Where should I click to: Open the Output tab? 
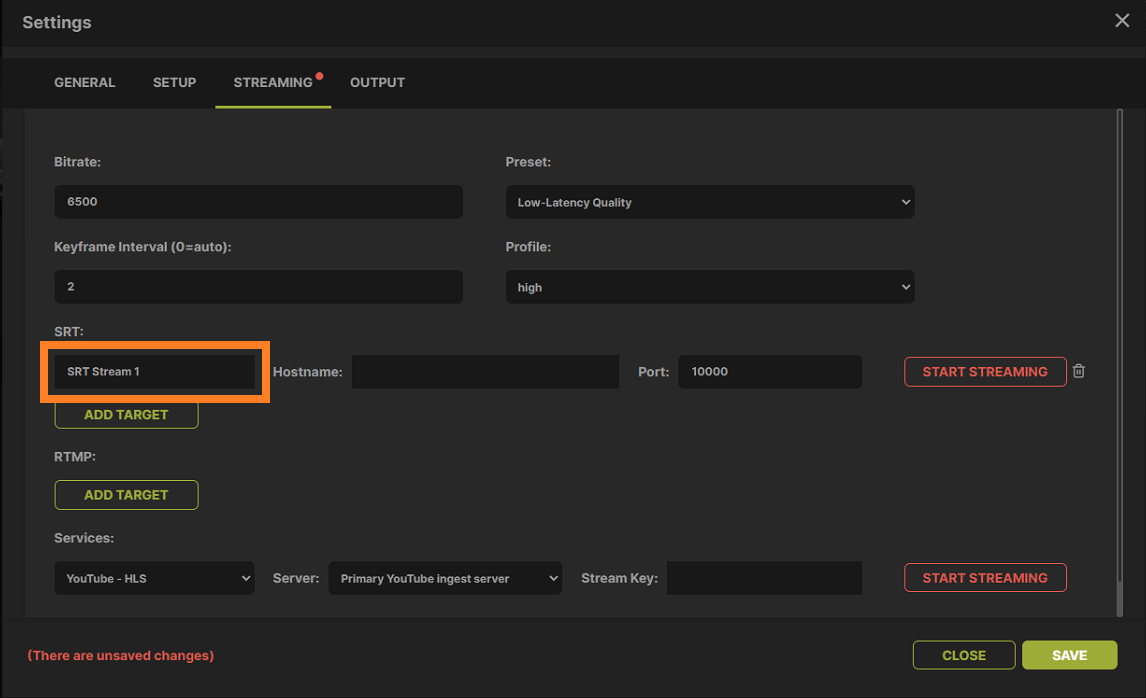point(377,83)
